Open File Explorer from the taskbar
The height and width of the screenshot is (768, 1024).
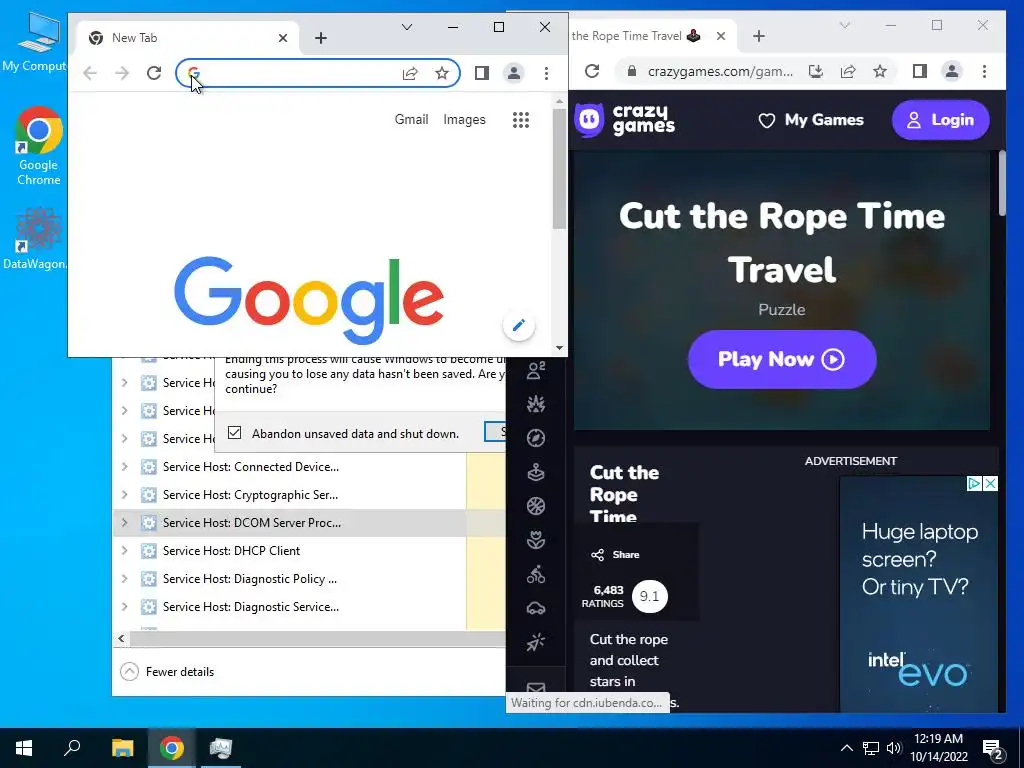click(x=122, y=748)
